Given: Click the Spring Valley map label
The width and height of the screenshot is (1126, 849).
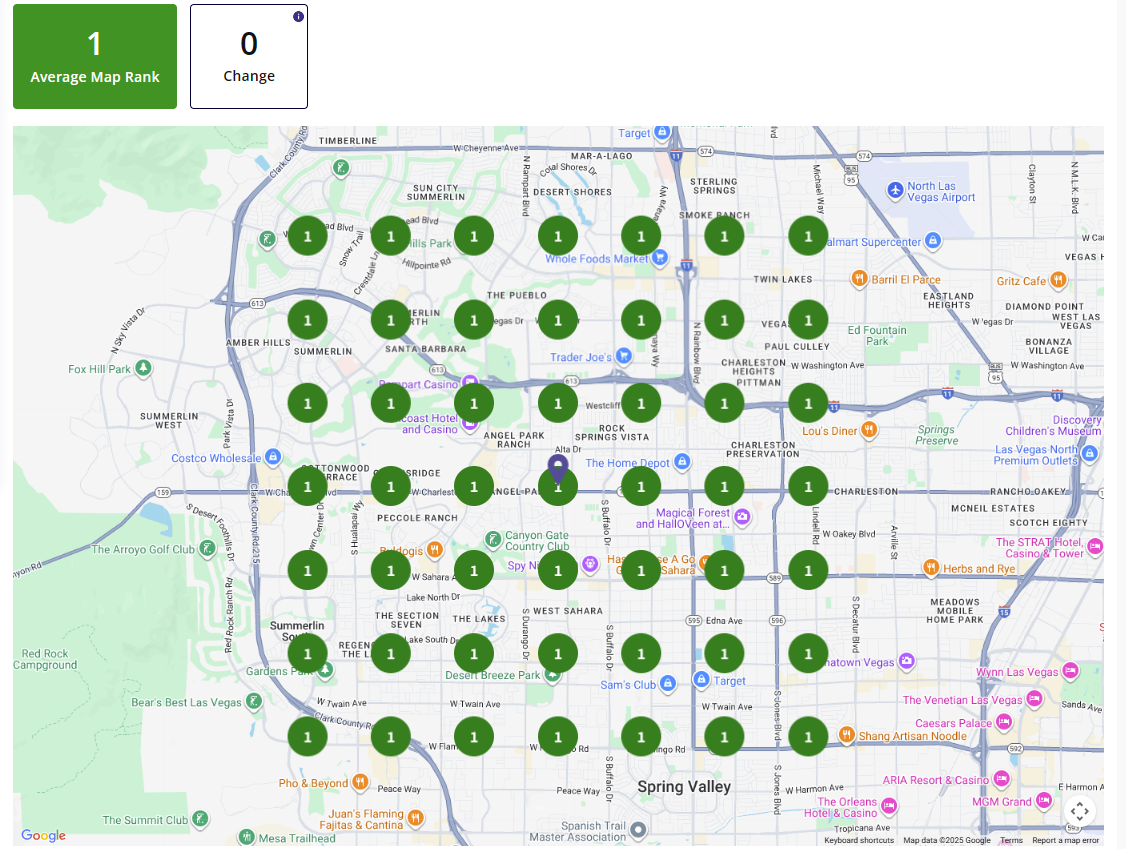Looking at the screenshot, I should [684, 787].
